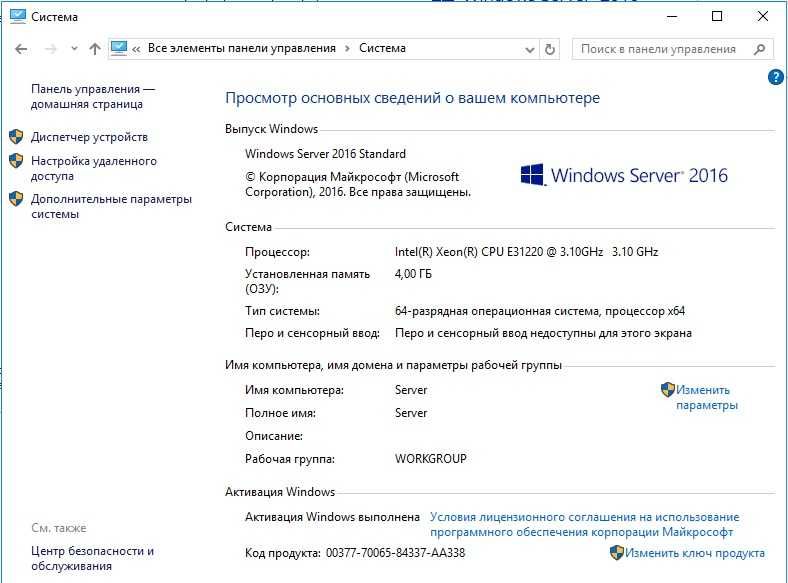Click the Forward navigation arrow
The image size is (788, 583).
click(50, 49)
